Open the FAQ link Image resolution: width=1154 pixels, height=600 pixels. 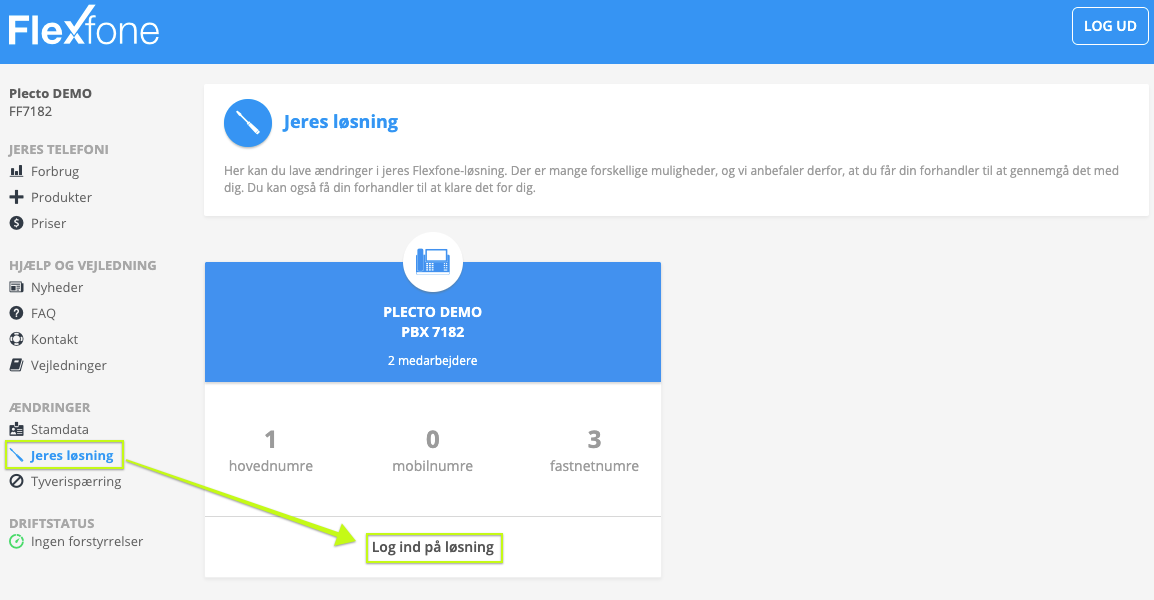click(43, 313)
